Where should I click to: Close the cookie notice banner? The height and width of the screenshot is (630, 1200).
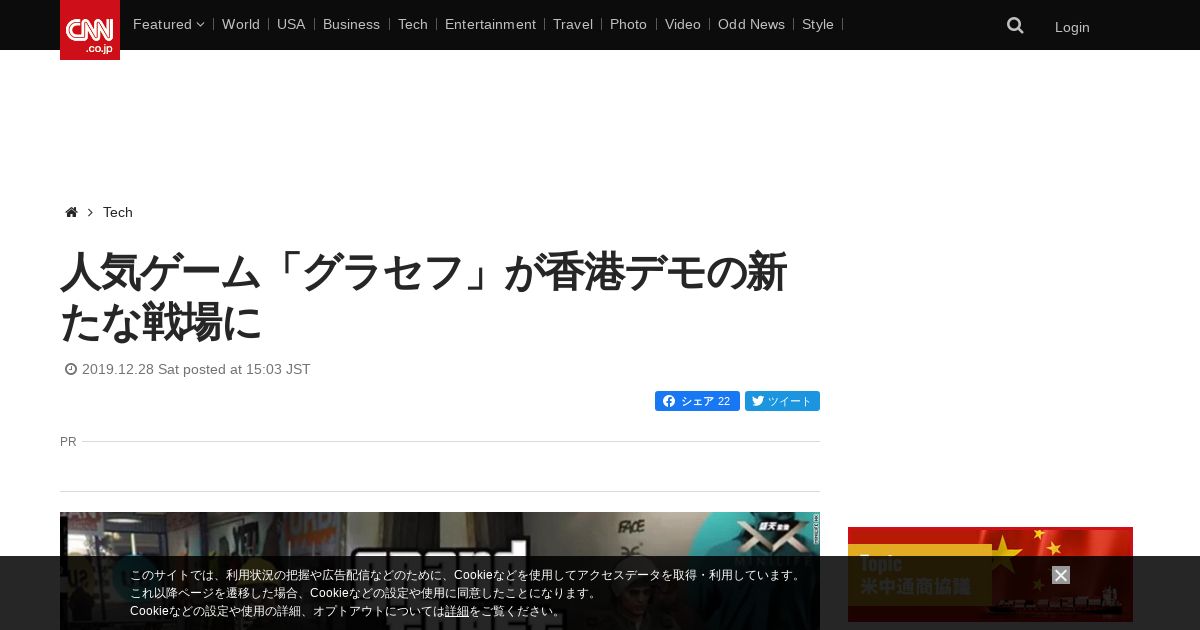tap(1061, 575)
